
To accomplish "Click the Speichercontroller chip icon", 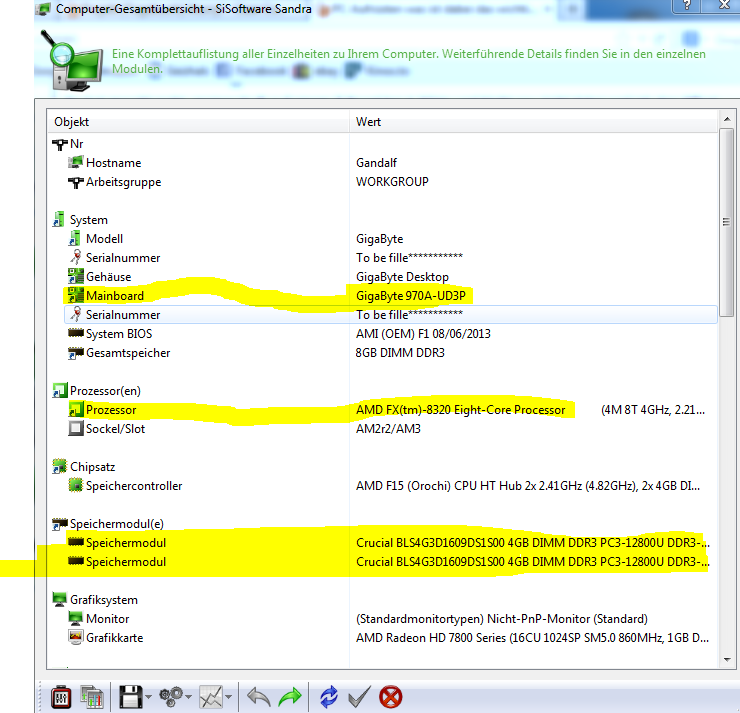I will tap(76, 485).
